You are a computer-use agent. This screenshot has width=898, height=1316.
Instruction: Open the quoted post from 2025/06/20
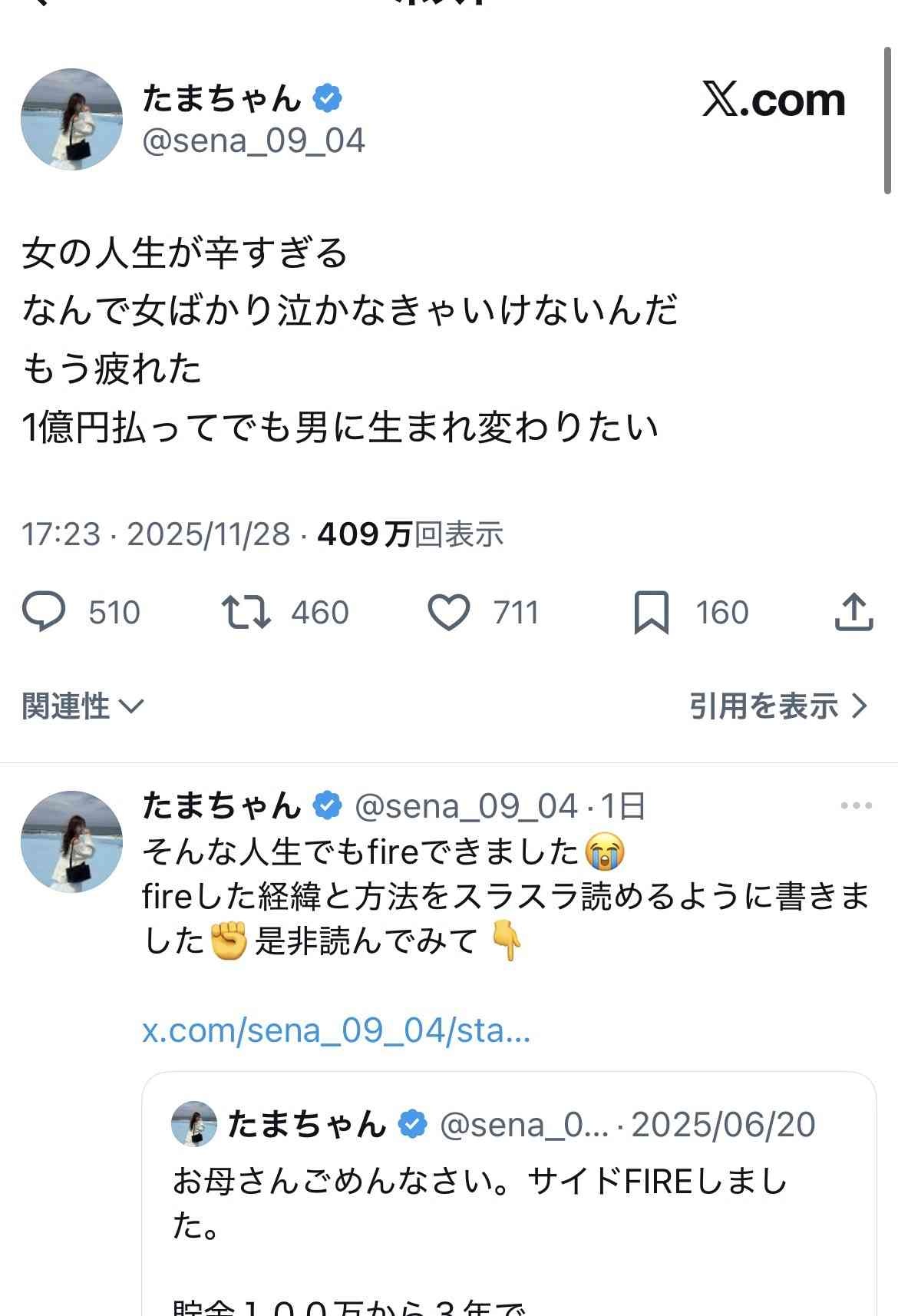point(508,1198)
